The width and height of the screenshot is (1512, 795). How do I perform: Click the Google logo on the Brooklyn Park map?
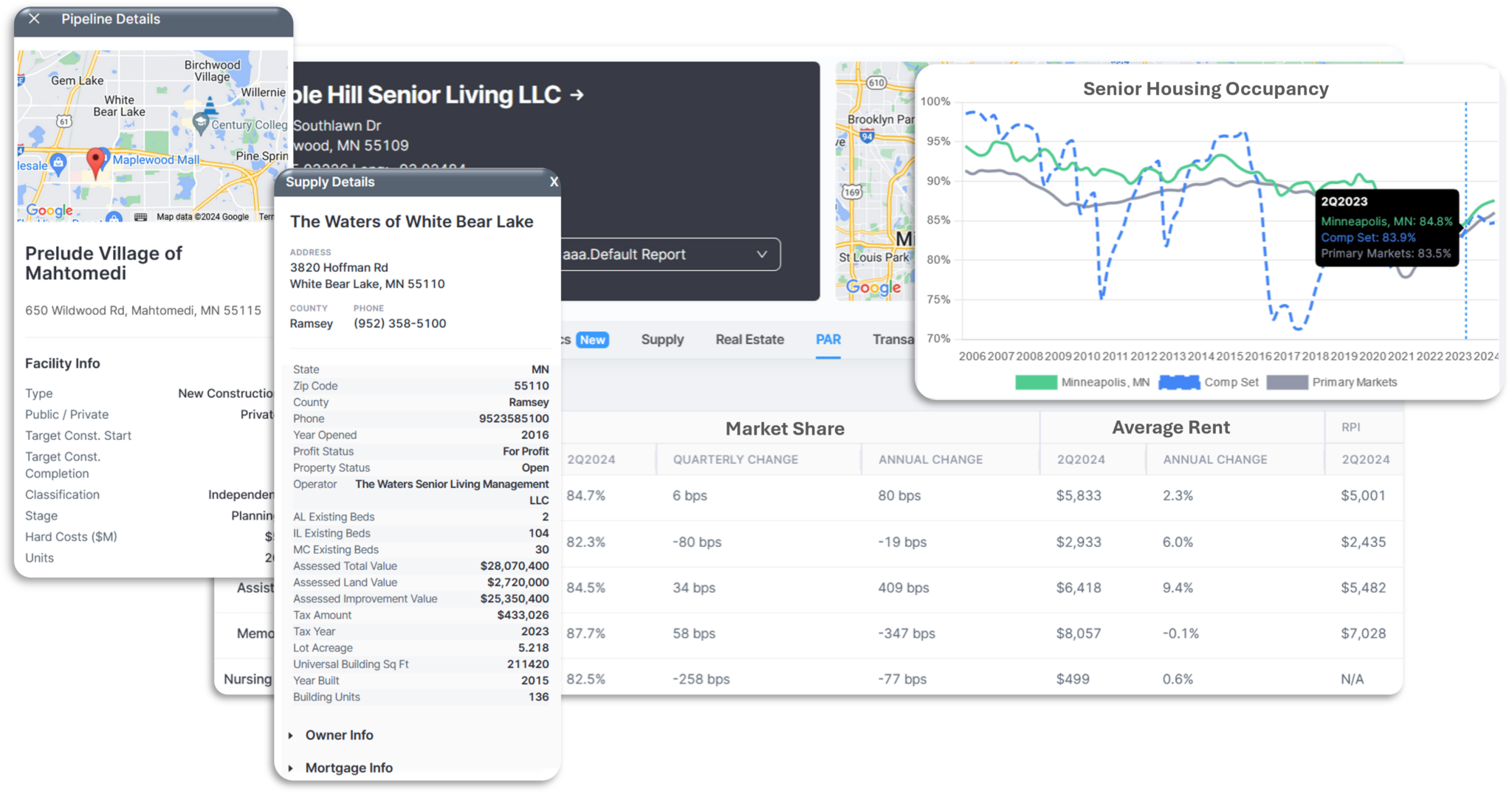[x=873, y=289]
